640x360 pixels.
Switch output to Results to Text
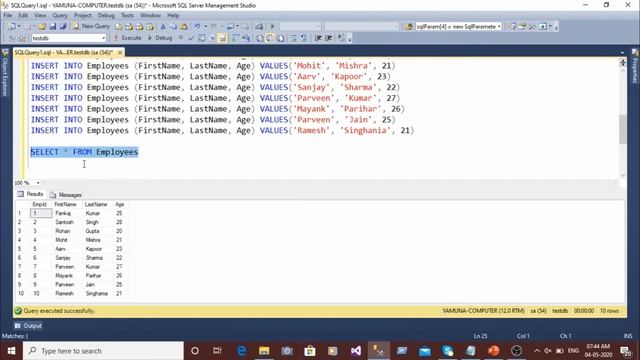(x=260, y=38)
